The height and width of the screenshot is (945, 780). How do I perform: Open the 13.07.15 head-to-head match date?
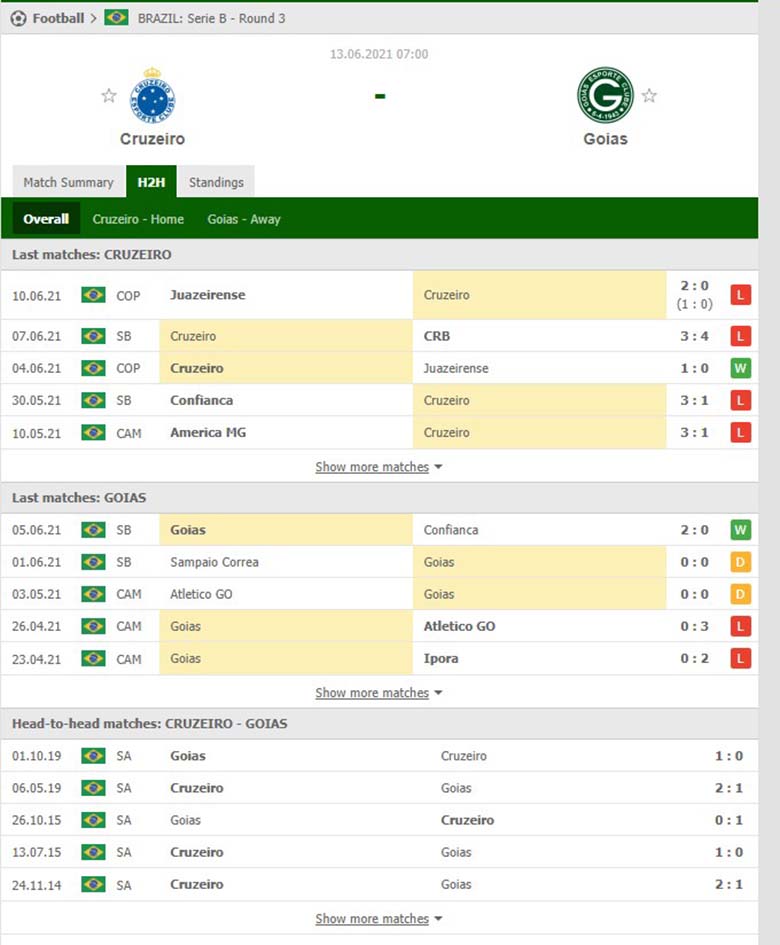pyautogui.click(x=37, y=852)
